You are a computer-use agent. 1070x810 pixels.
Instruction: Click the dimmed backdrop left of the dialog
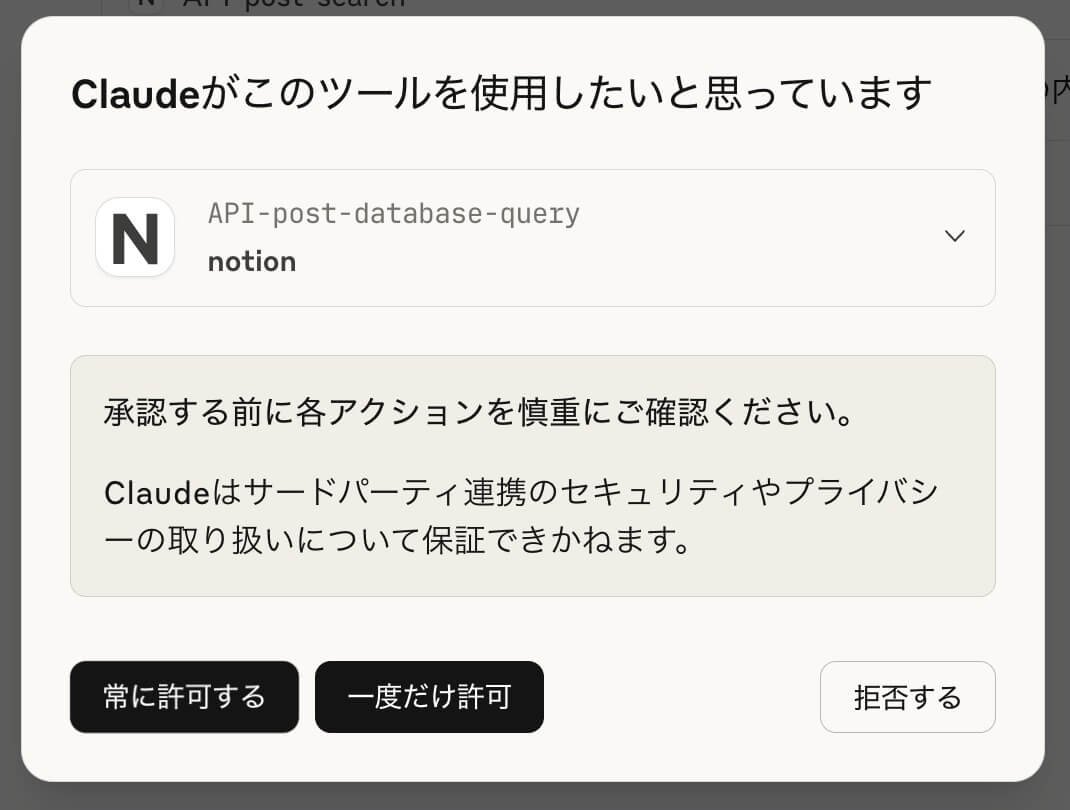(x=10, y=400)
